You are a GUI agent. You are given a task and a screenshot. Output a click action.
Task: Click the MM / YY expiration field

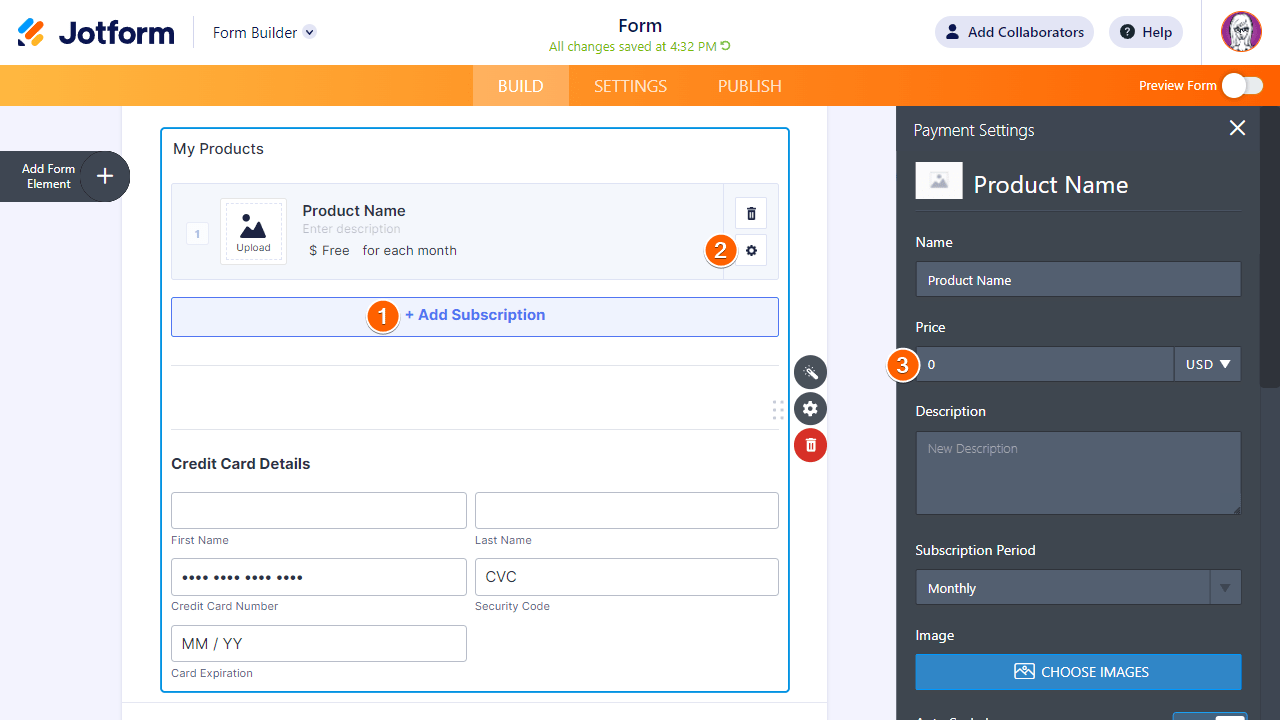click(x=319, y=643)
